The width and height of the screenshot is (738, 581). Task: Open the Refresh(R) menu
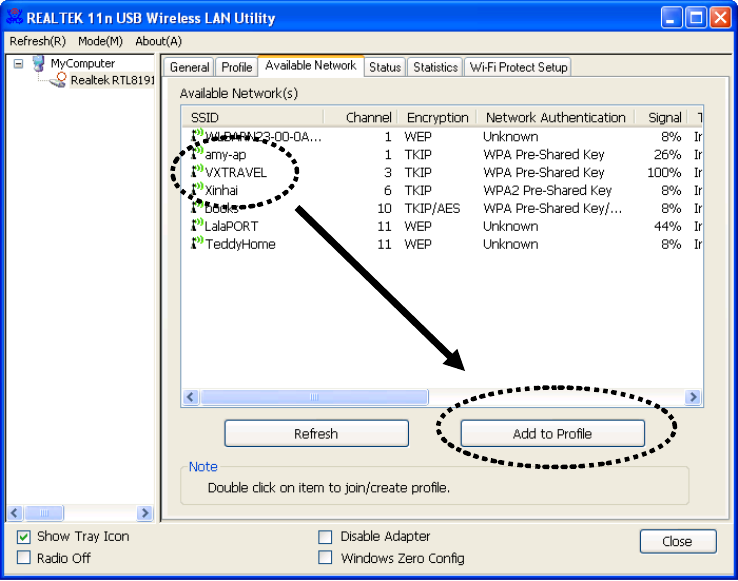[38, 41]
